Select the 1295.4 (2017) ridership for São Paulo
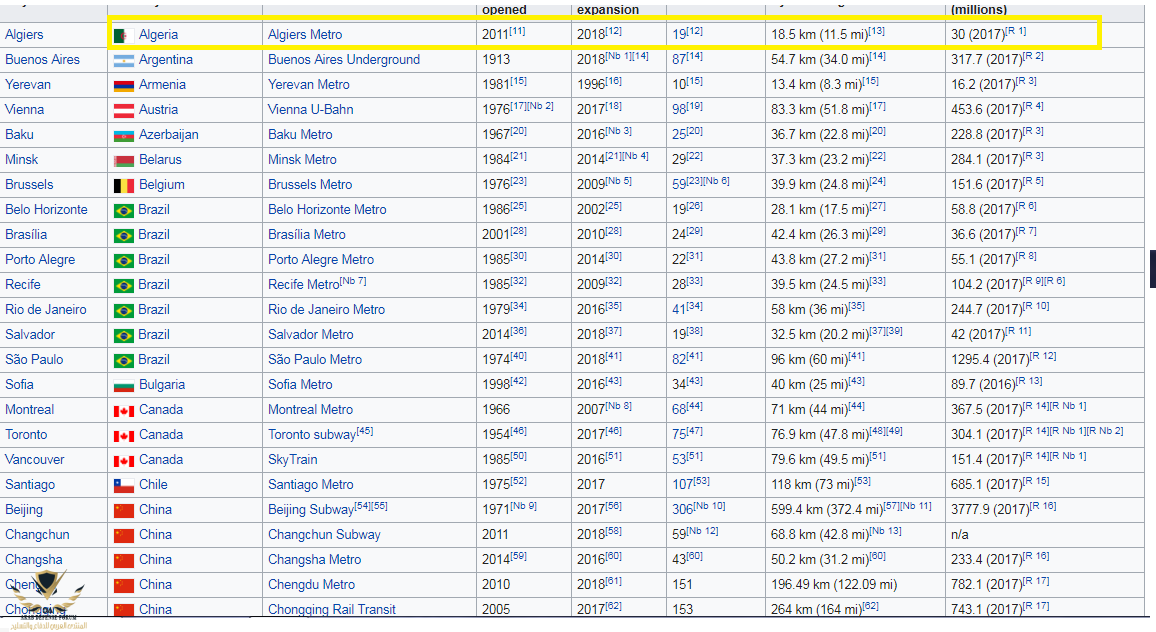Viewport: 1156px width, 632px height. [x=990, y=360]
